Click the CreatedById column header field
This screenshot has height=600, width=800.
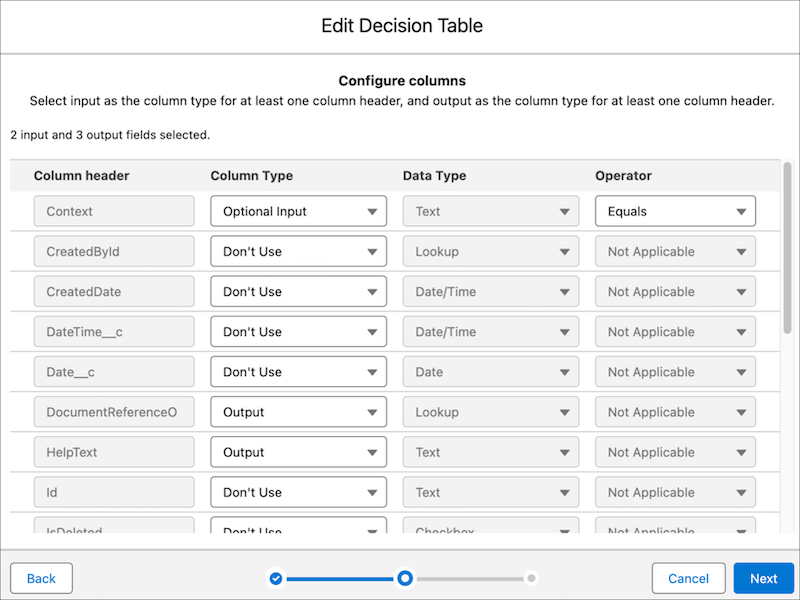coord(114,251)
